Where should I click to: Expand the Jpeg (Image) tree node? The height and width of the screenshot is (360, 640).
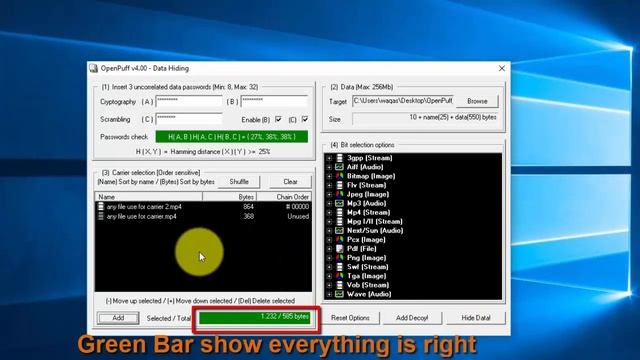coord(329,194)
